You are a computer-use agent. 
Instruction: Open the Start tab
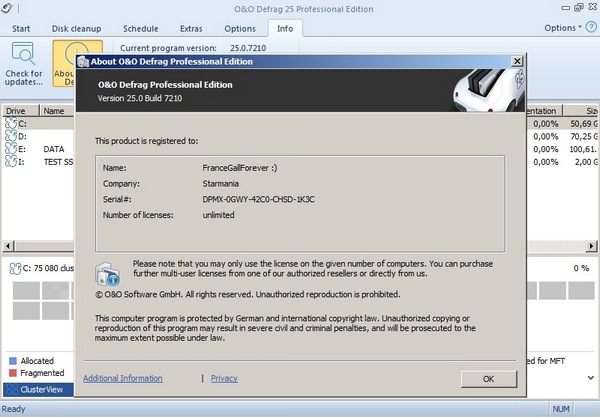(21, 29)
